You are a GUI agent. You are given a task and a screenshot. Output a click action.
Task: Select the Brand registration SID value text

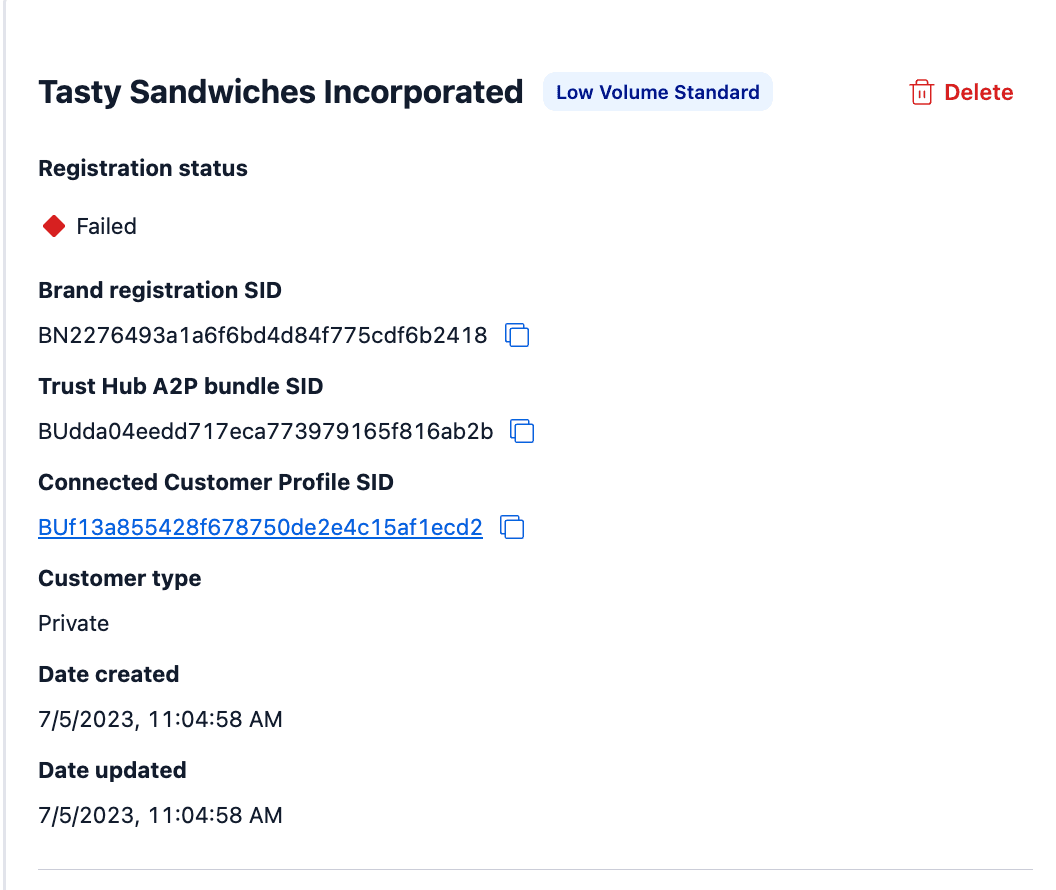262,336
